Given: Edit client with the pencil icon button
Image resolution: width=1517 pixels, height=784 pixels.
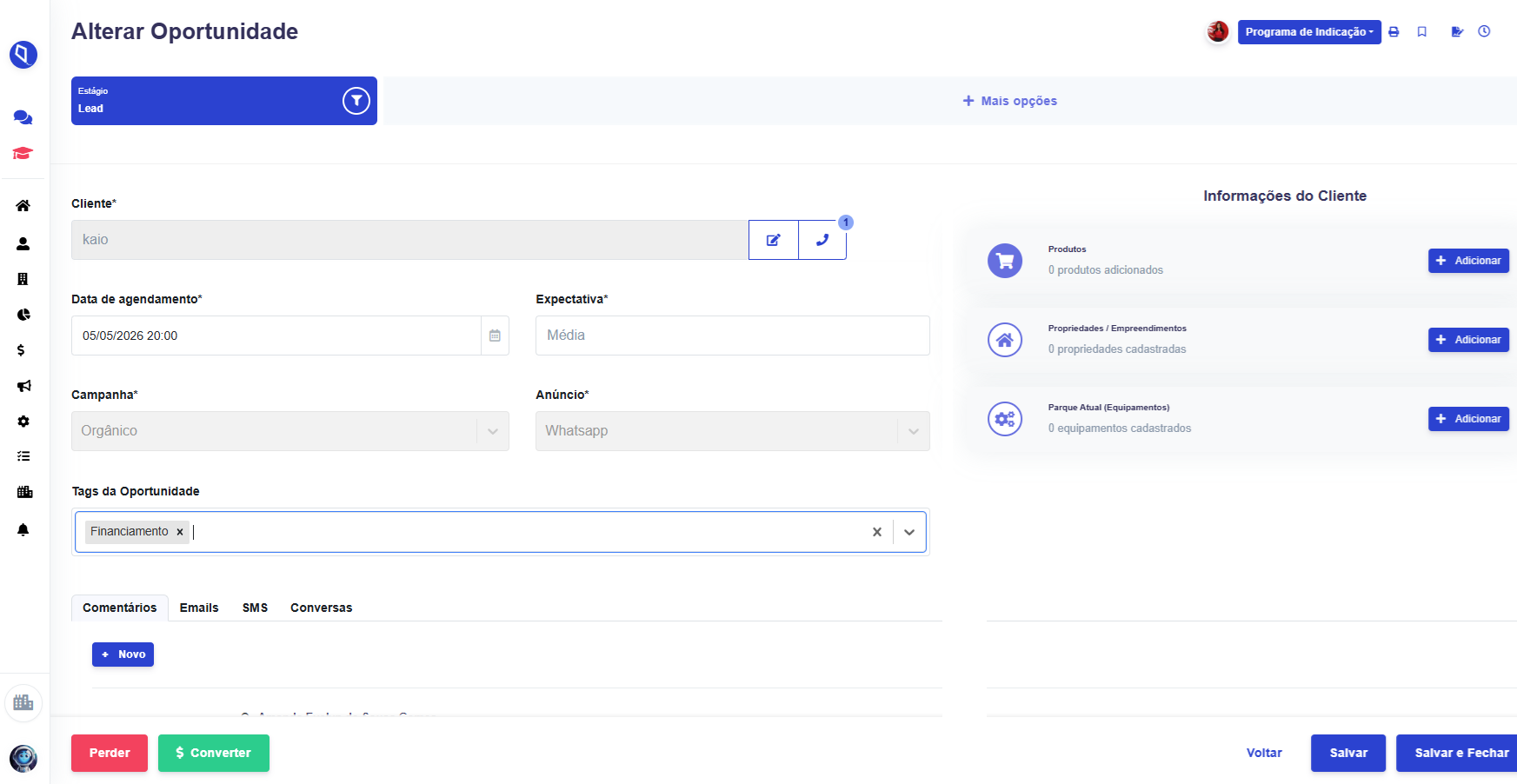Looking at the screenshot, I should coord(774,240).
